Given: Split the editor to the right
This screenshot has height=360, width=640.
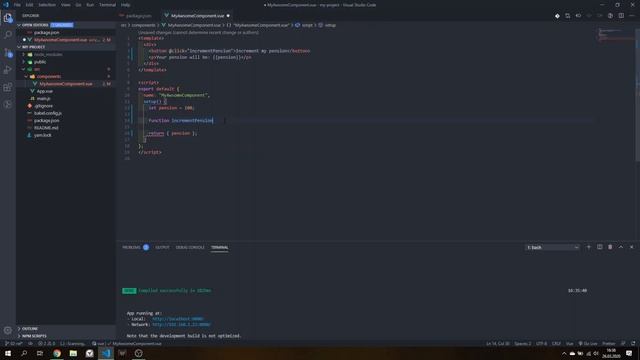Looking at the screenshot, I should click(x=621, y=16).
